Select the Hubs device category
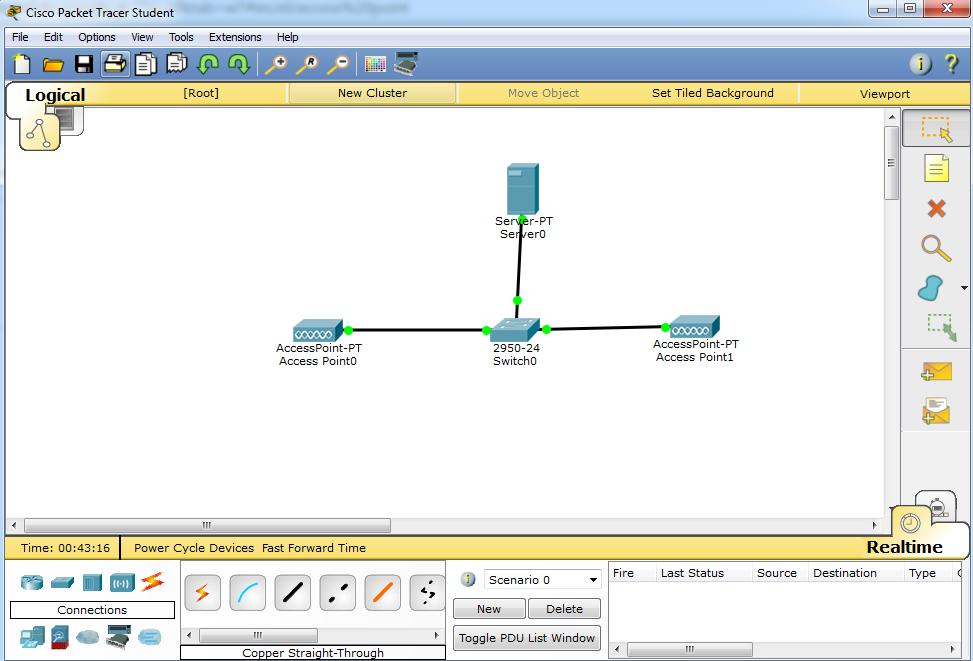This screenshot has height=661, width=973. point(92,582)
